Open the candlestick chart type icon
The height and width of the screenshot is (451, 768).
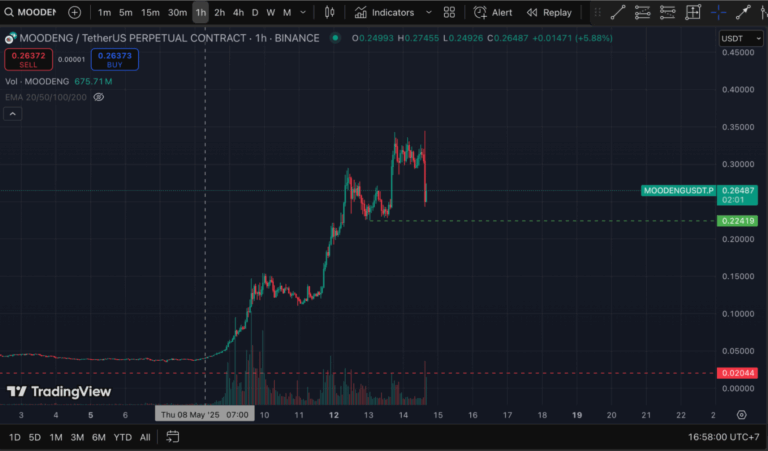point(329,12)
